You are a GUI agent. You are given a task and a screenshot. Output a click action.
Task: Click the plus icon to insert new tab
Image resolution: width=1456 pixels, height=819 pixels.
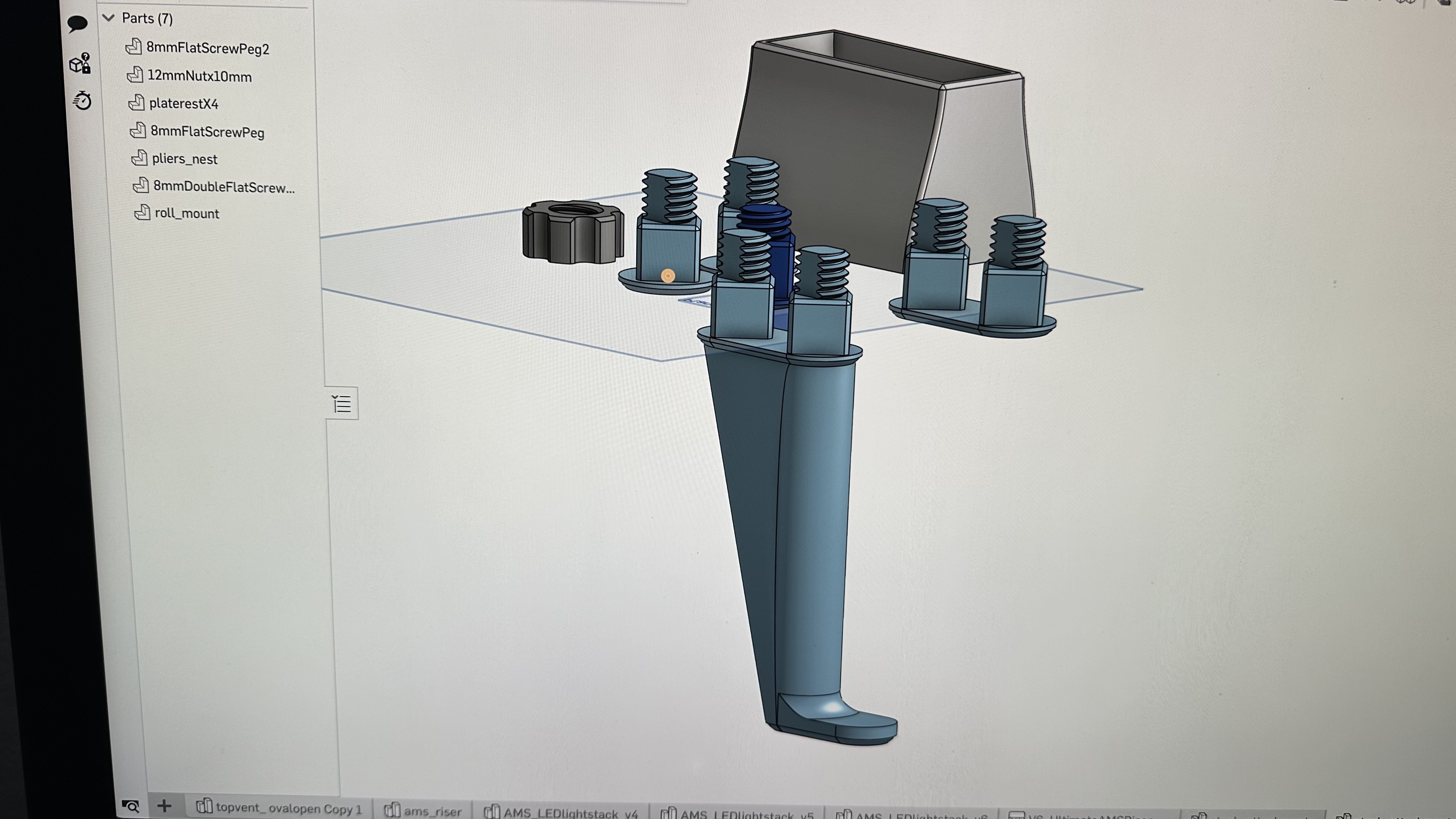coord(164,806)
